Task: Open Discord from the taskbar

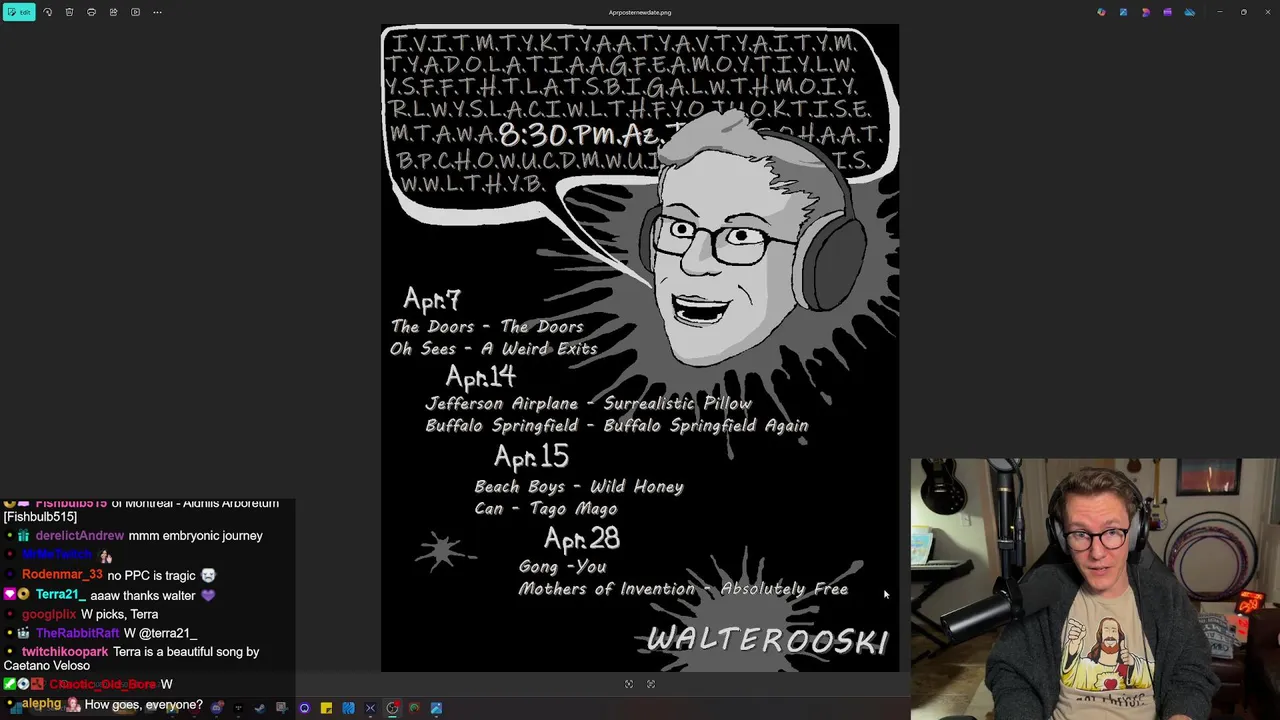Action: tap(216, 708)
